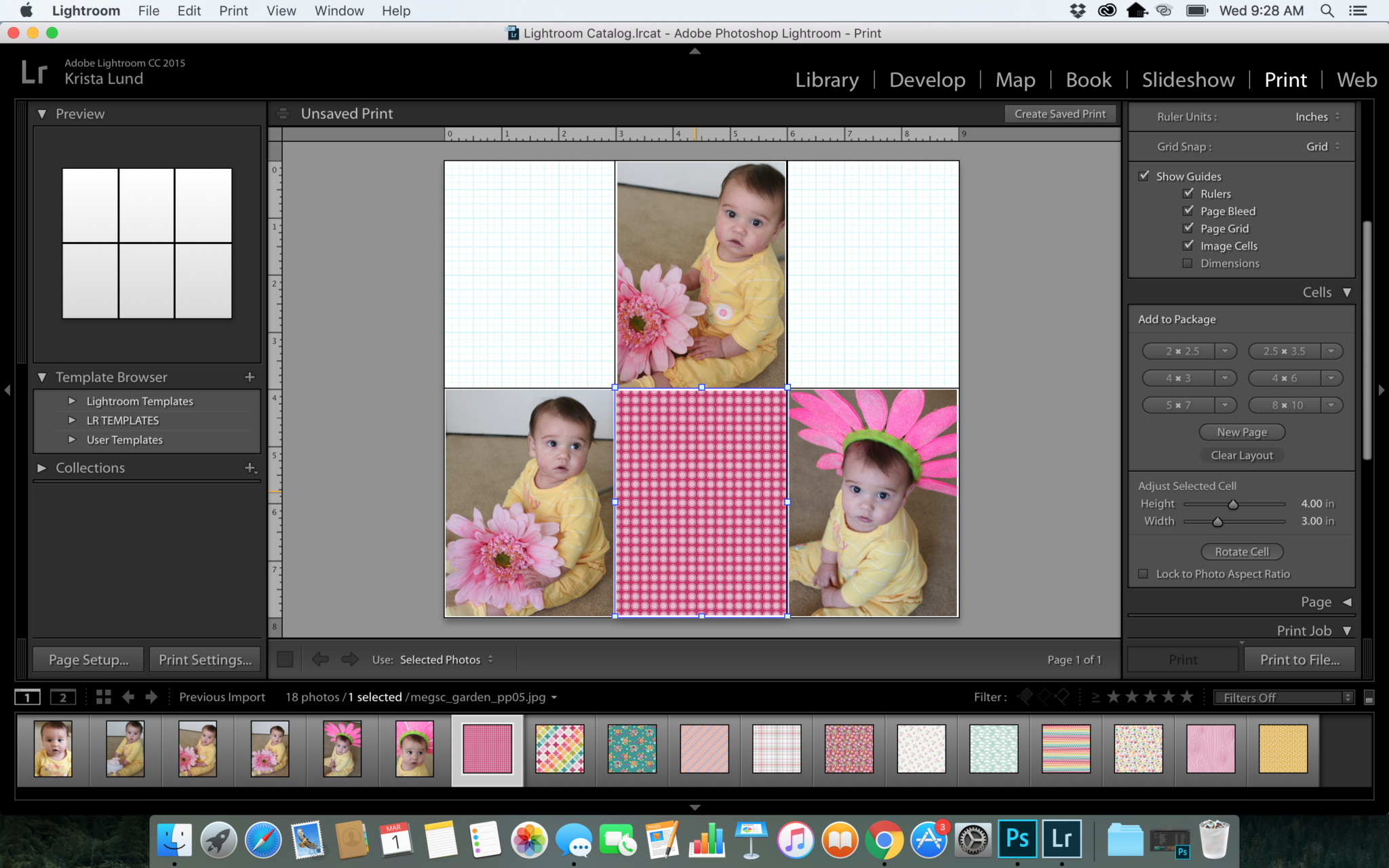
Task: Open the Ruler Units dropdown
Action: [1314, 116]
